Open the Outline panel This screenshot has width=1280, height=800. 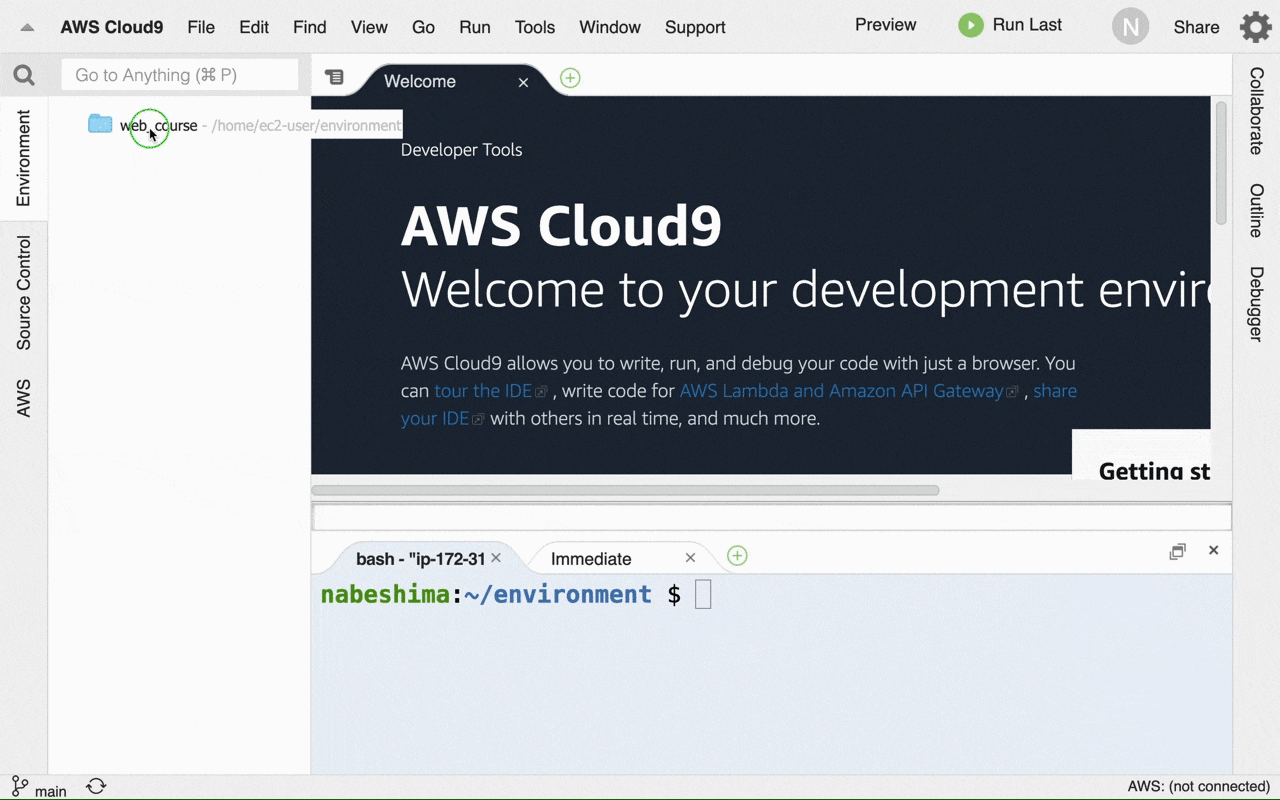1256,210
